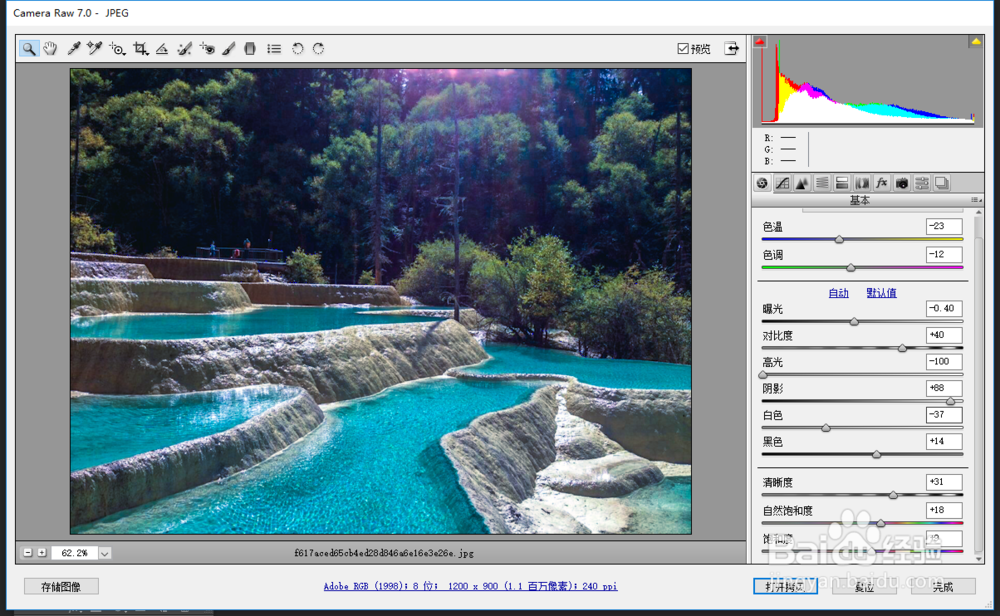Click the 存储图像 save image button

61,587
